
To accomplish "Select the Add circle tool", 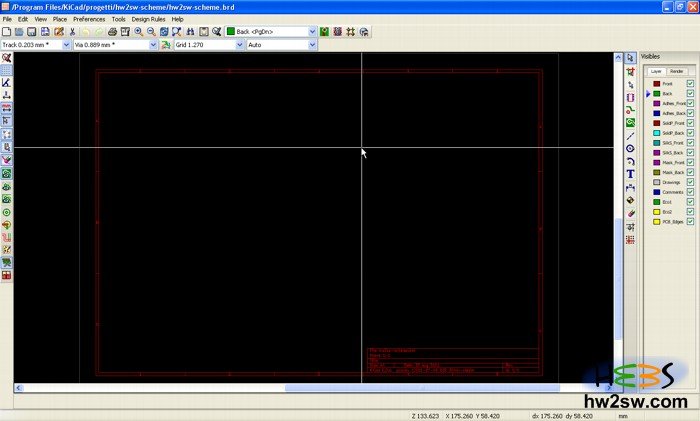I will 630,149.
